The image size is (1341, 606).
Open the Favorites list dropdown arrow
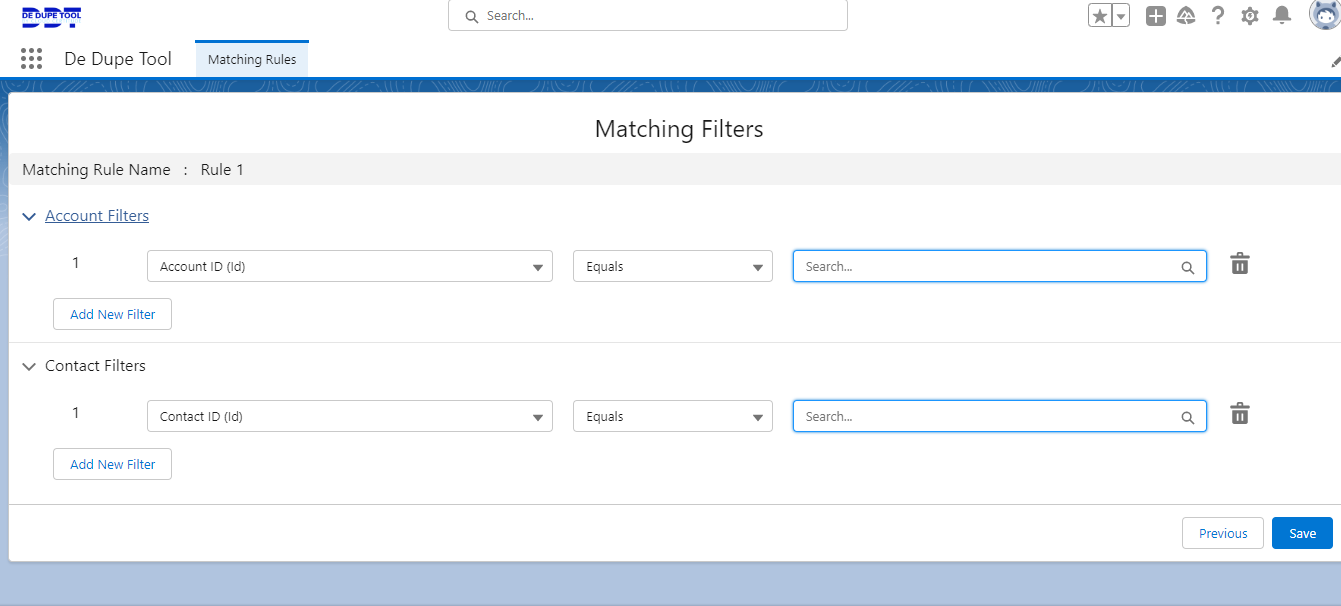click(1121, 16)
